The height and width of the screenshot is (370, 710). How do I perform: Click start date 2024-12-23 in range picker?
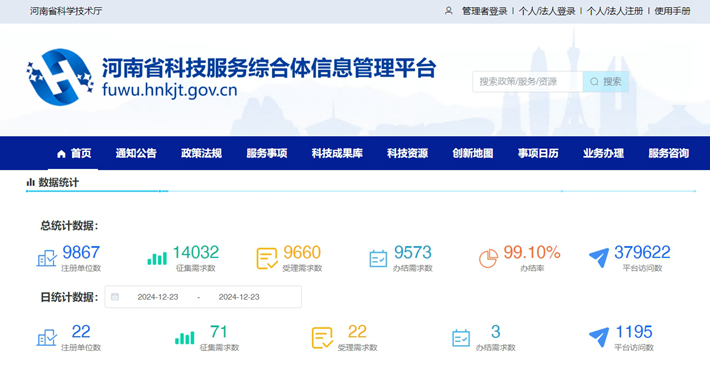158,297
